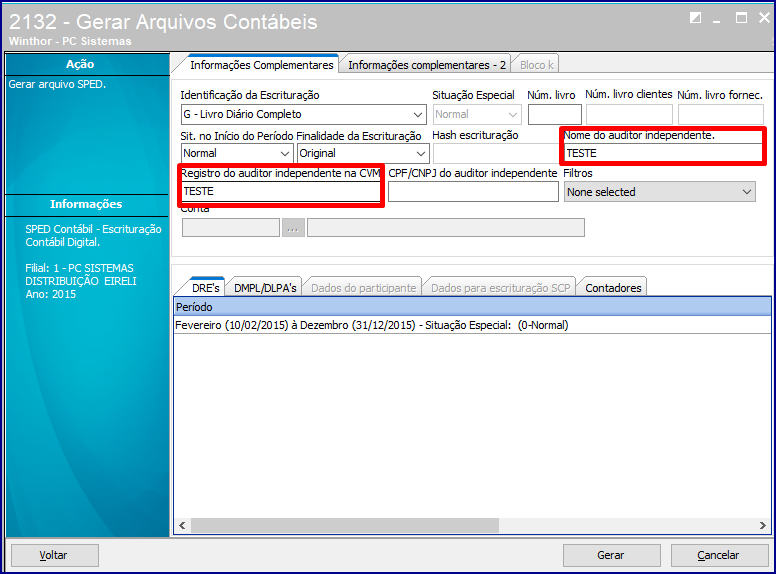
Task: Switch to the DMPL/DLPA's tab
Action: (265, 288)
